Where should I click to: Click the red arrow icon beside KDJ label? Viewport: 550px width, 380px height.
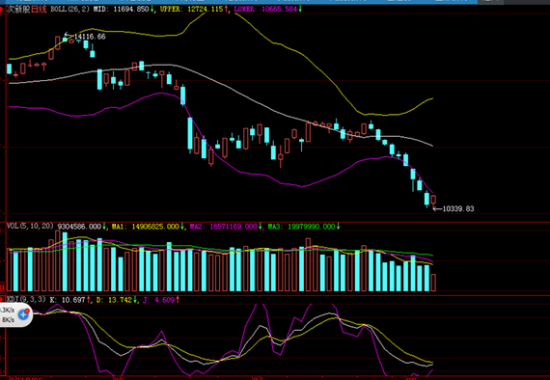(2, 299)
